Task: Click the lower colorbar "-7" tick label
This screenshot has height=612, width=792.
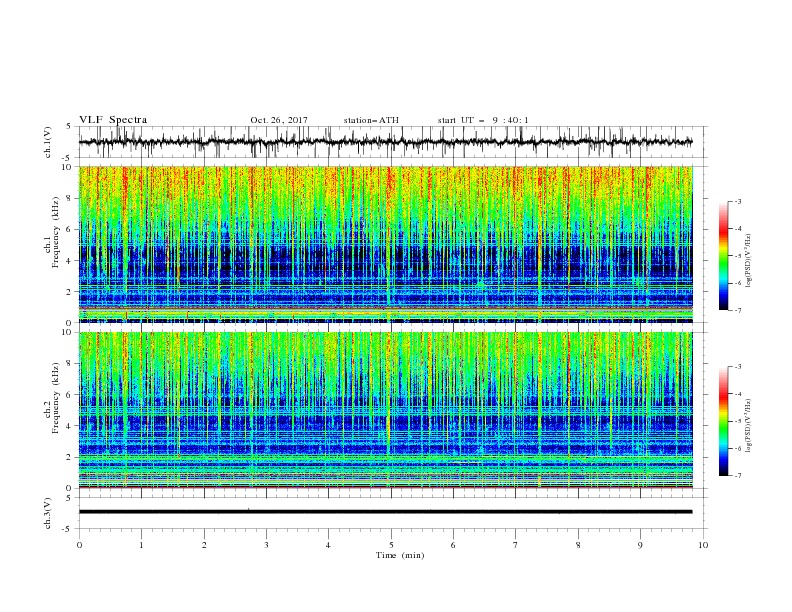Action: [738, 476]
